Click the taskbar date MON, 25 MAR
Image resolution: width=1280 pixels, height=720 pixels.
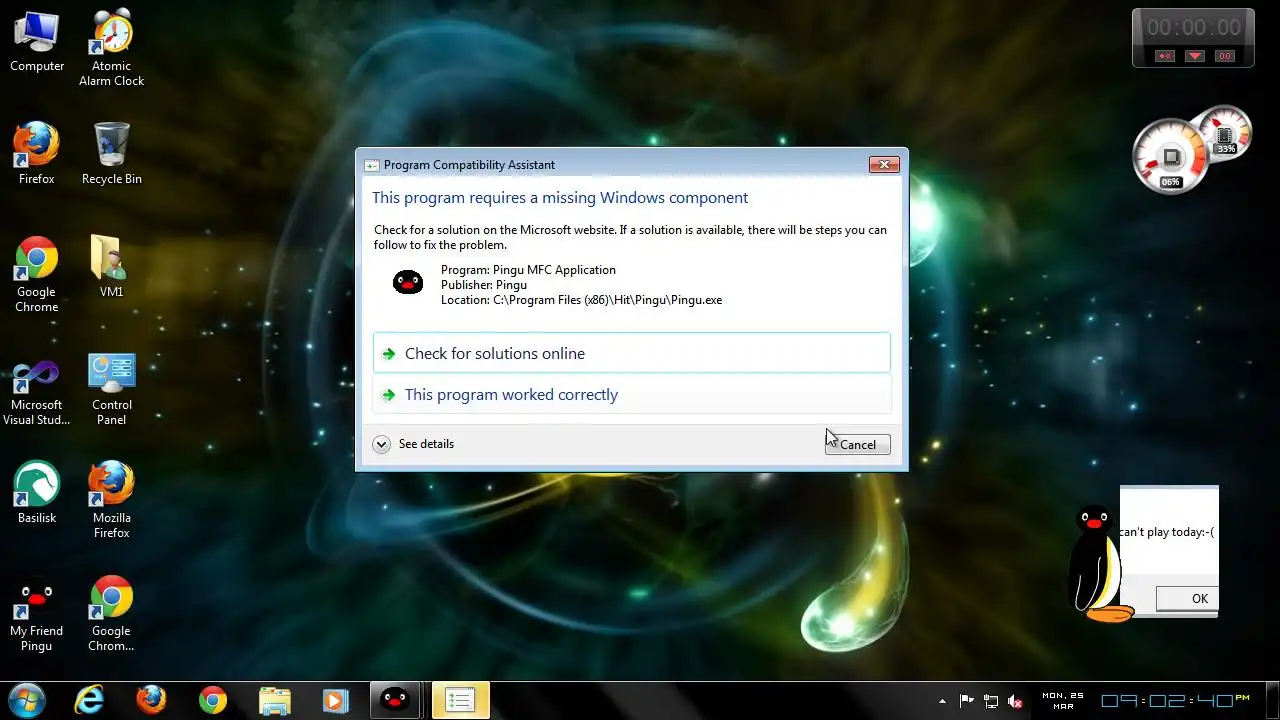click(1062, 701)
